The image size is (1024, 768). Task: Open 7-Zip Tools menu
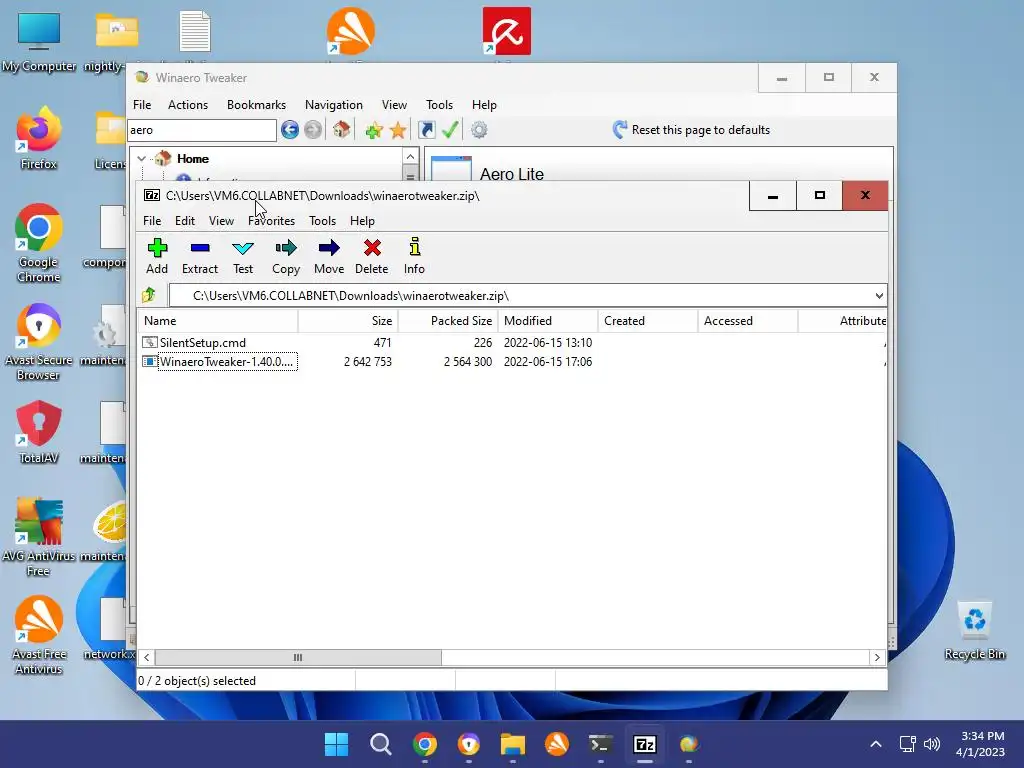(323, 221)
